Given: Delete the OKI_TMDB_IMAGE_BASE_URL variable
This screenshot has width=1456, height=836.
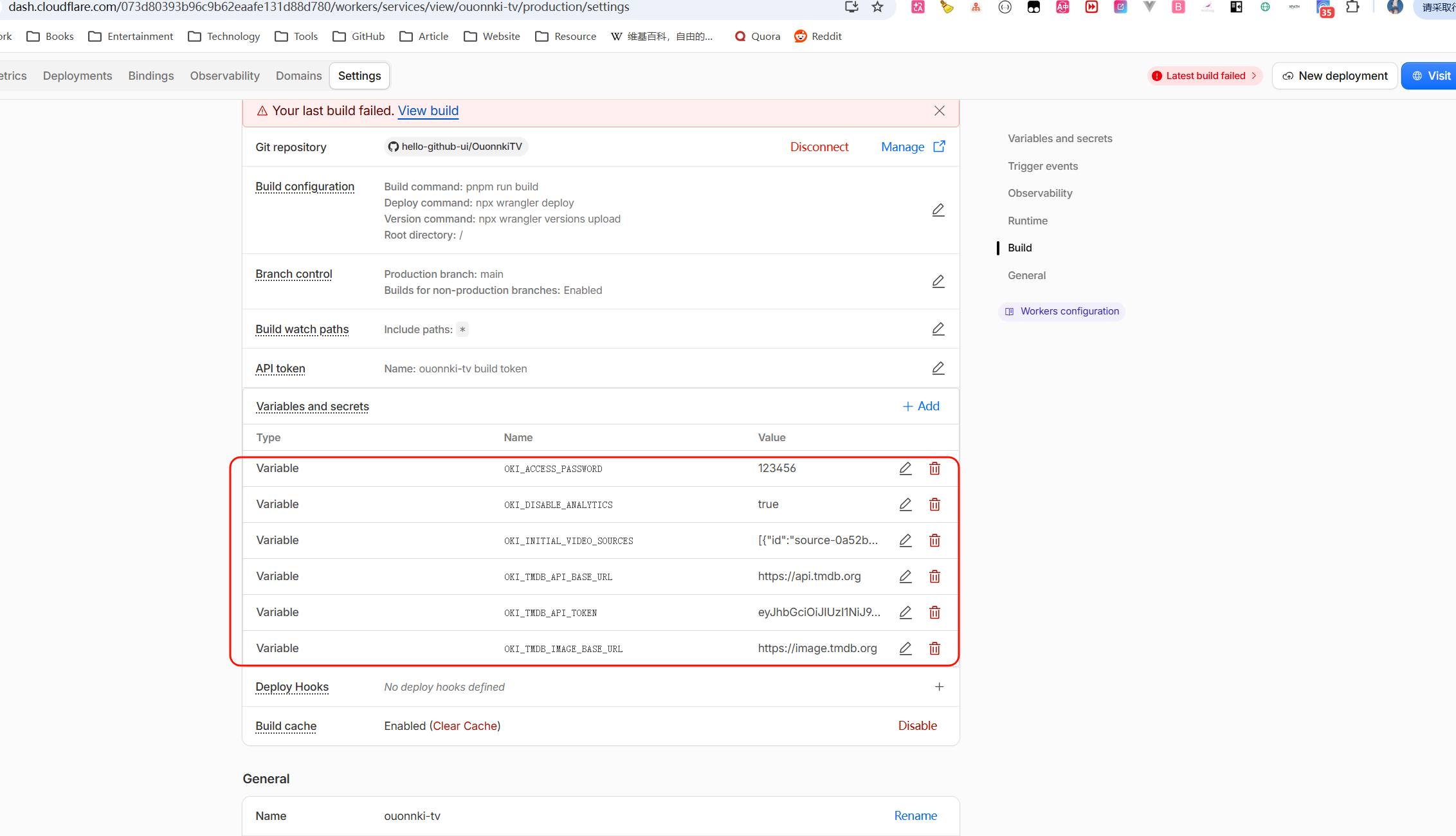Looking at the screenshot, I should tap(934, 649).
